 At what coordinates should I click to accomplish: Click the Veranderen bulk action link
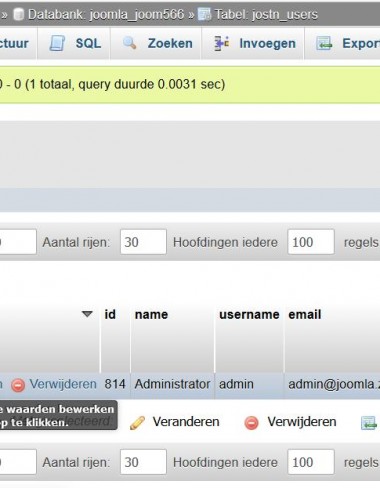pyautogui.click(x=186, y=422)
